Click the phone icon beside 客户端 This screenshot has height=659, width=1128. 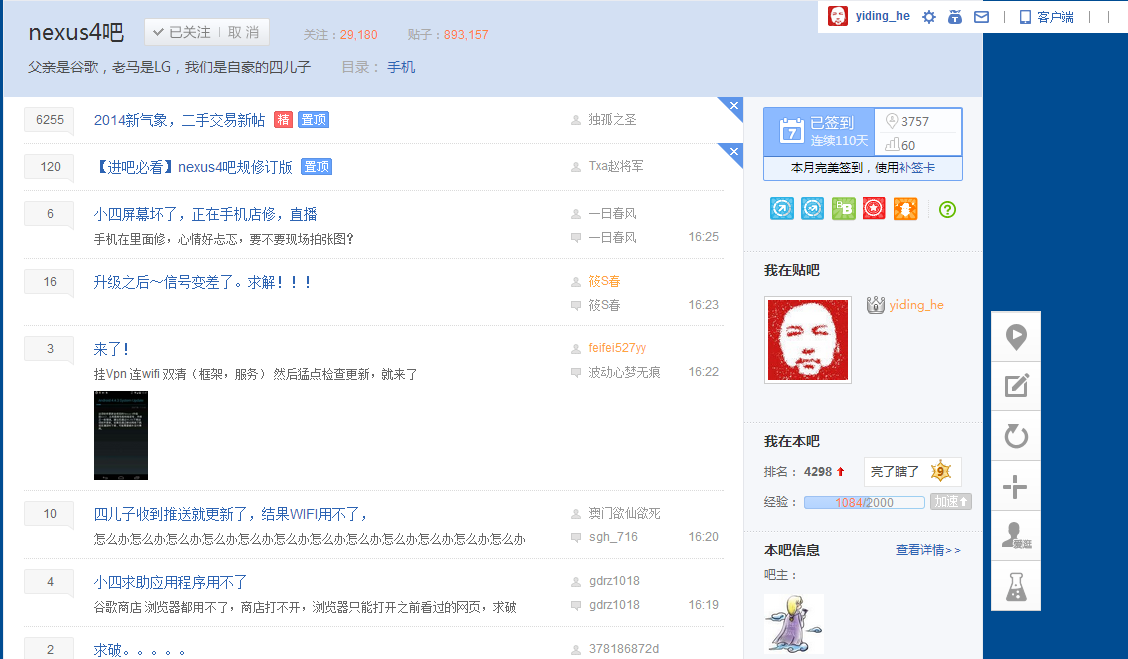(1025, 17)
